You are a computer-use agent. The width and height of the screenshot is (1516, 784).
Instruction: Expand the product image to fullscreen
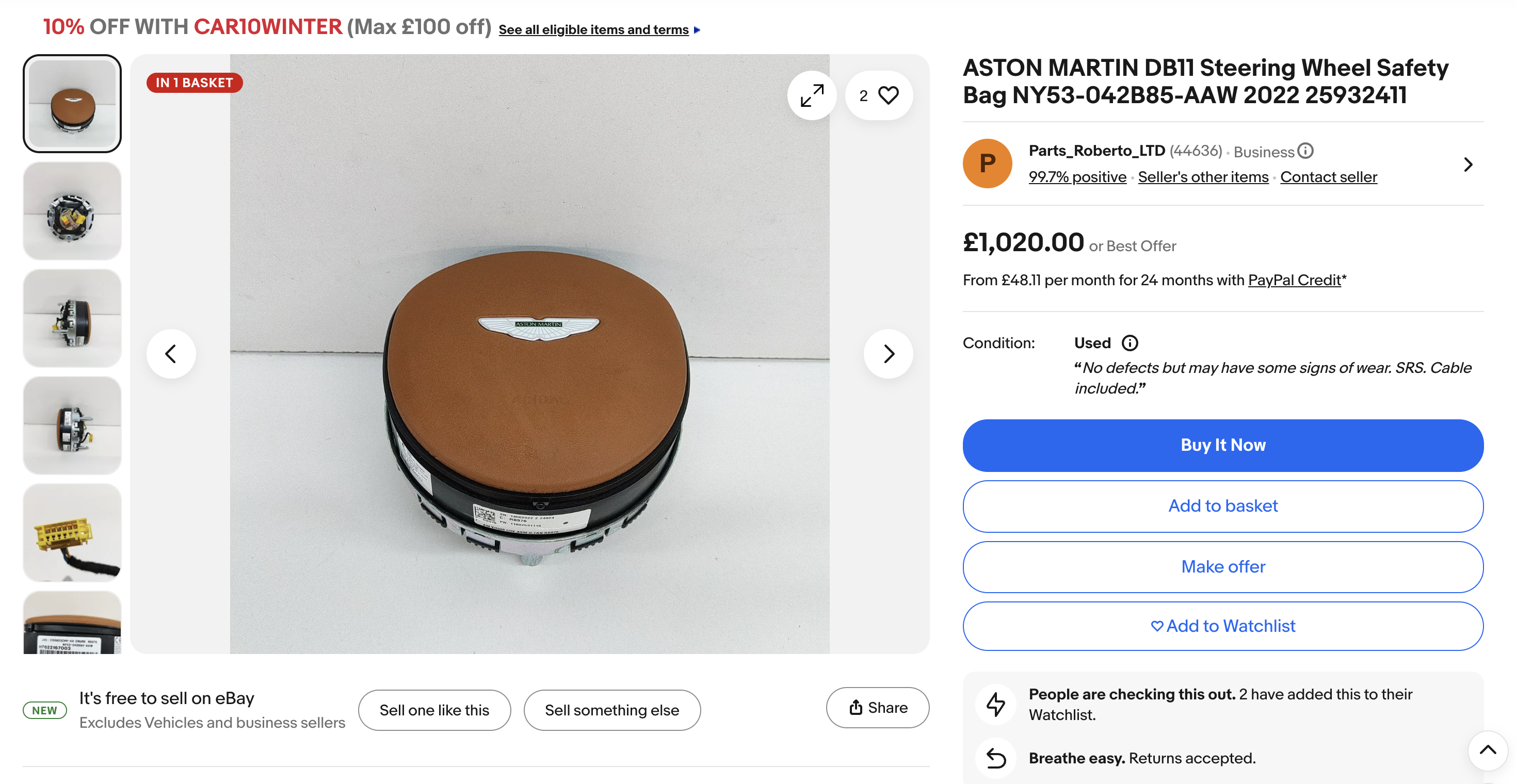[812, 95]
